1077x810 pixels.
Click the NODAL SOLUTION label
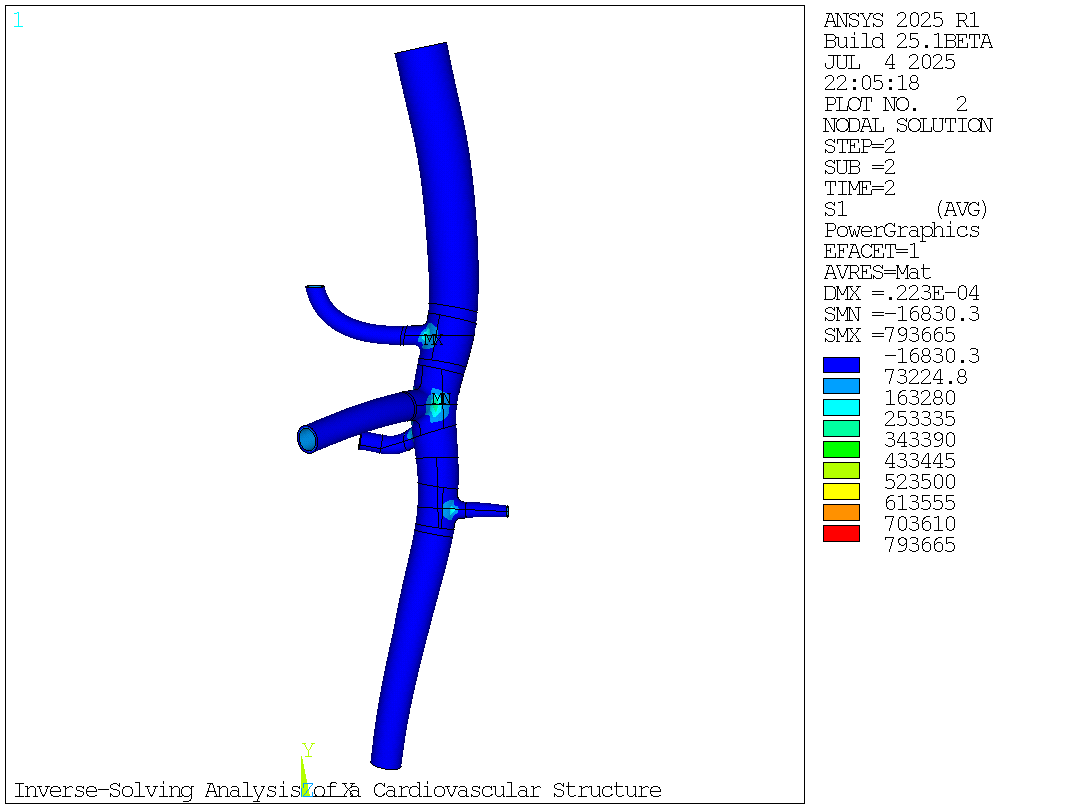pyautogui.click(x=907, y=125)
